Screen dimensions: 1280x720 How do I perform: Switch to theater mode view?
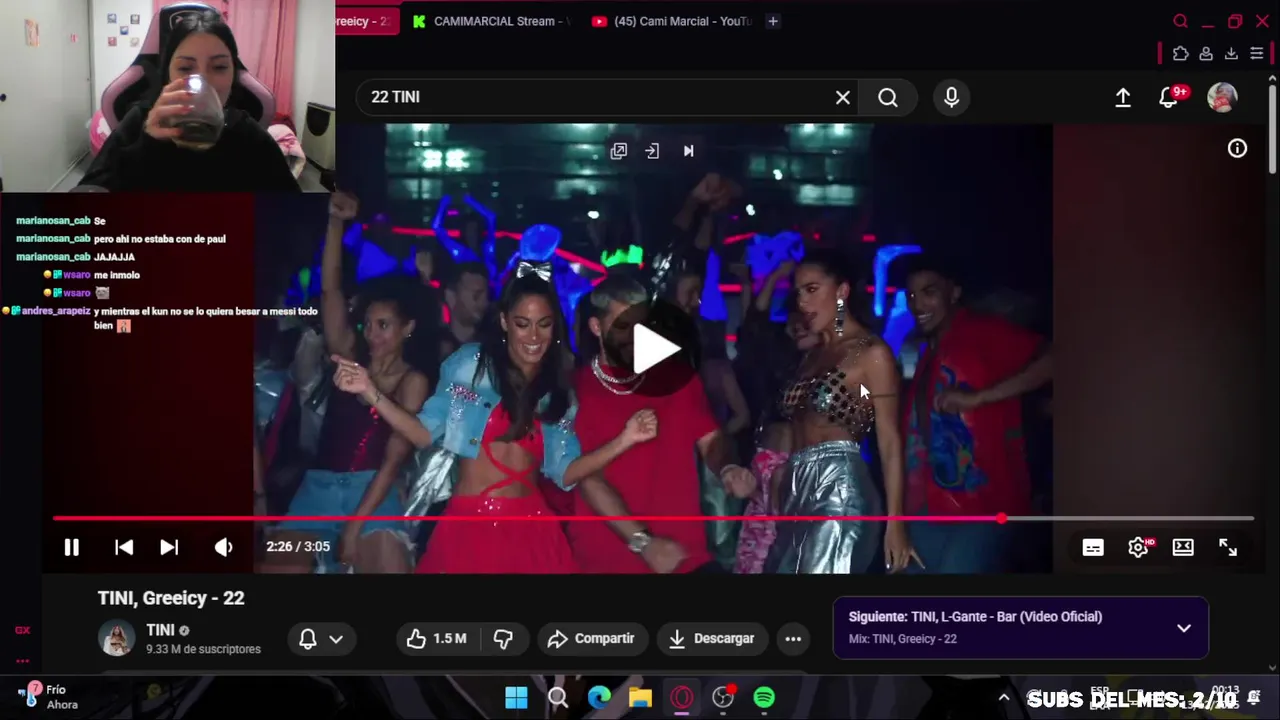pyautogui.click(x=1183, y=547)
